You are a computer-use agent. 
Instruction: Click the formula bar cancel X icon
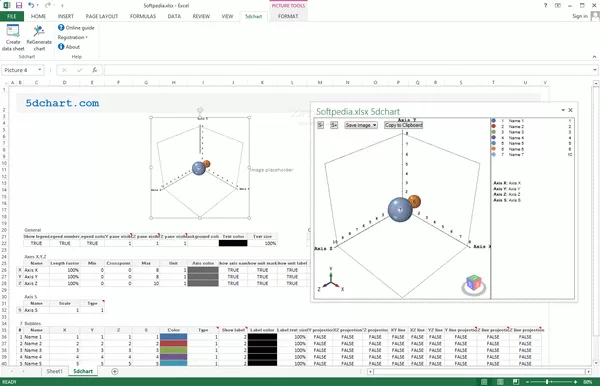[x=64, y=70]
